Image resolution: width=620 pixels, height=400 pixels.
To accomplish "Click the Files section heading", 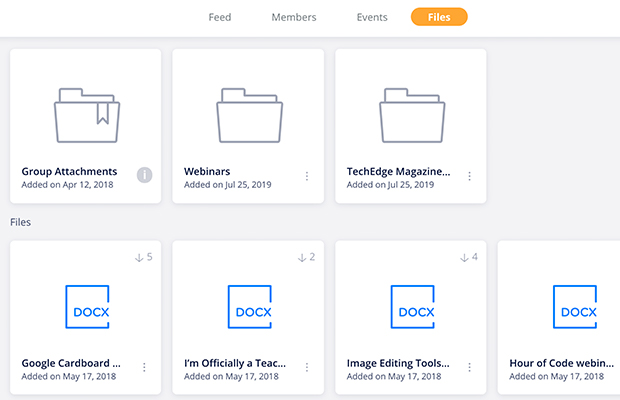I will [x=21, y=222].
